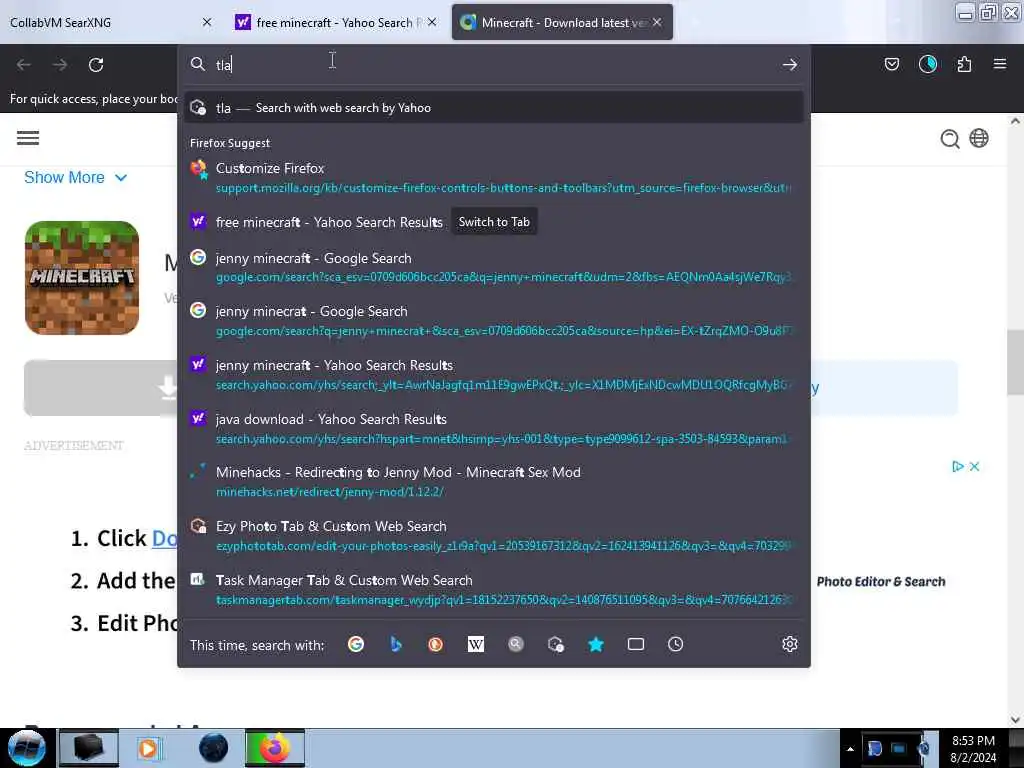Open the Firefox account profile icon

[927, 64]
